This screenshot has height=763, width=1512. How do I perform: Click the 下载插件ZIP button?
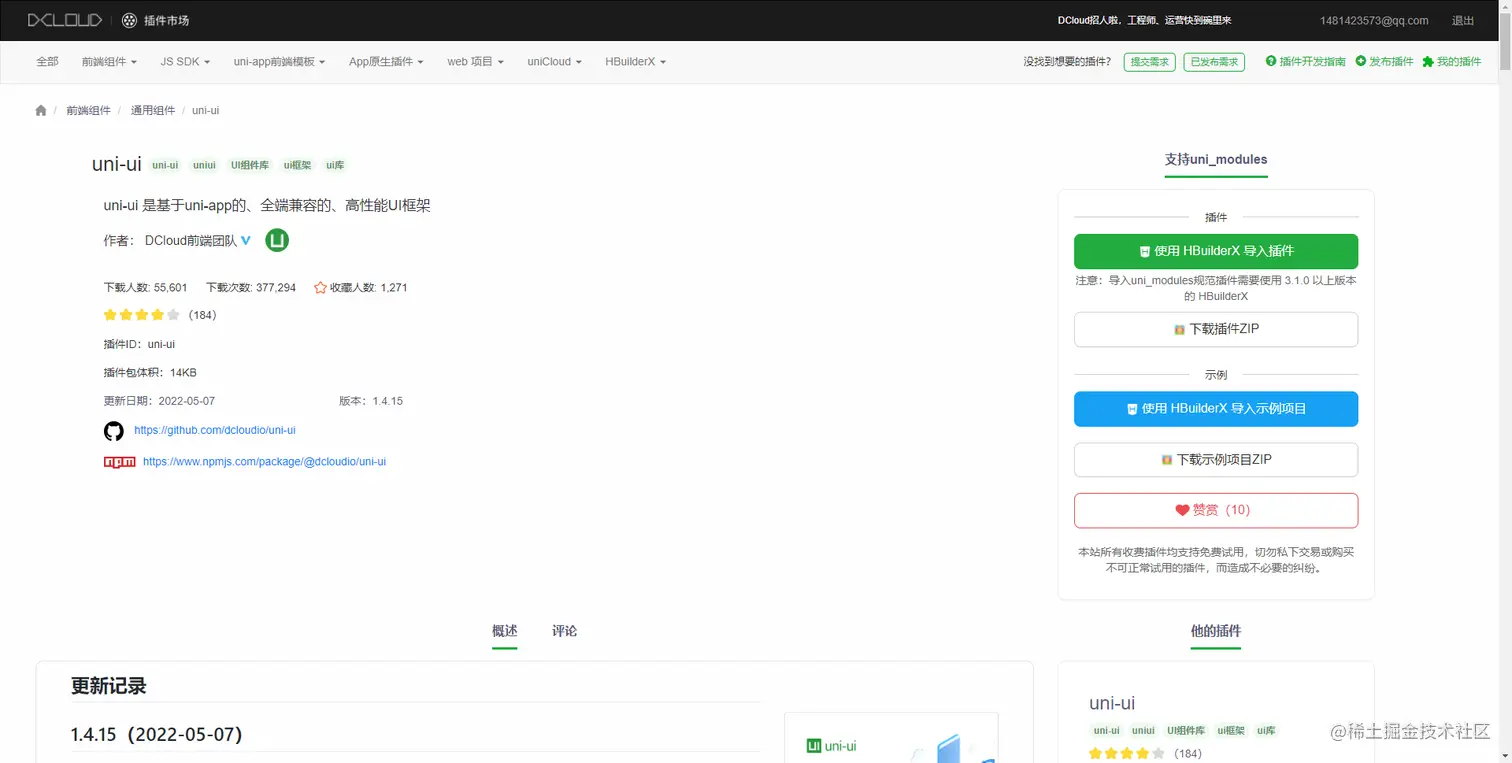click(1216, 329)
